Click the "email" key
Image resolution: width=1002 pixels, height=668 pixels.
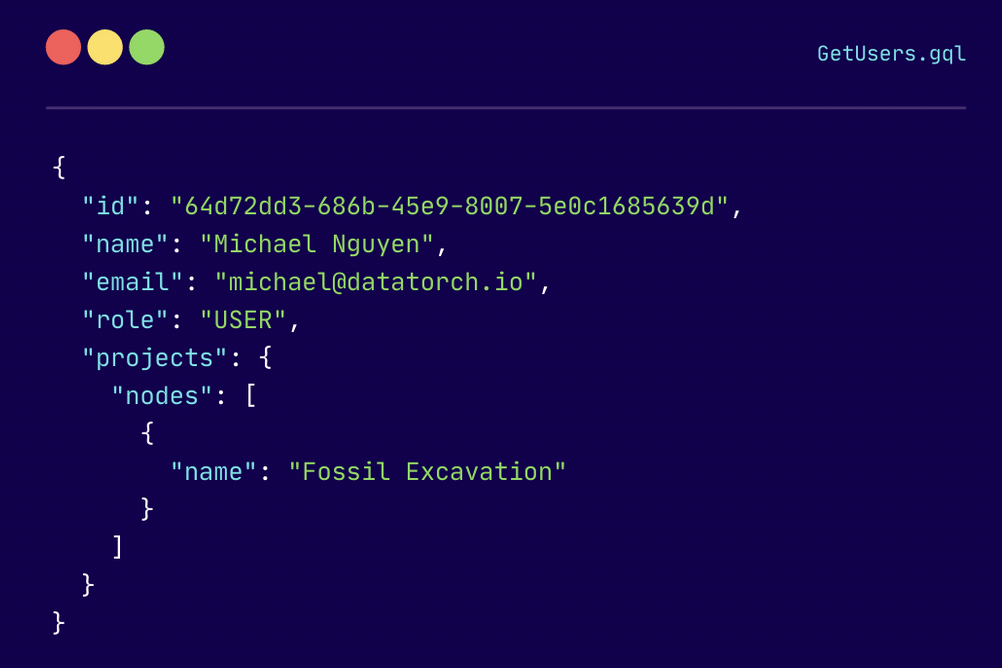133,282
